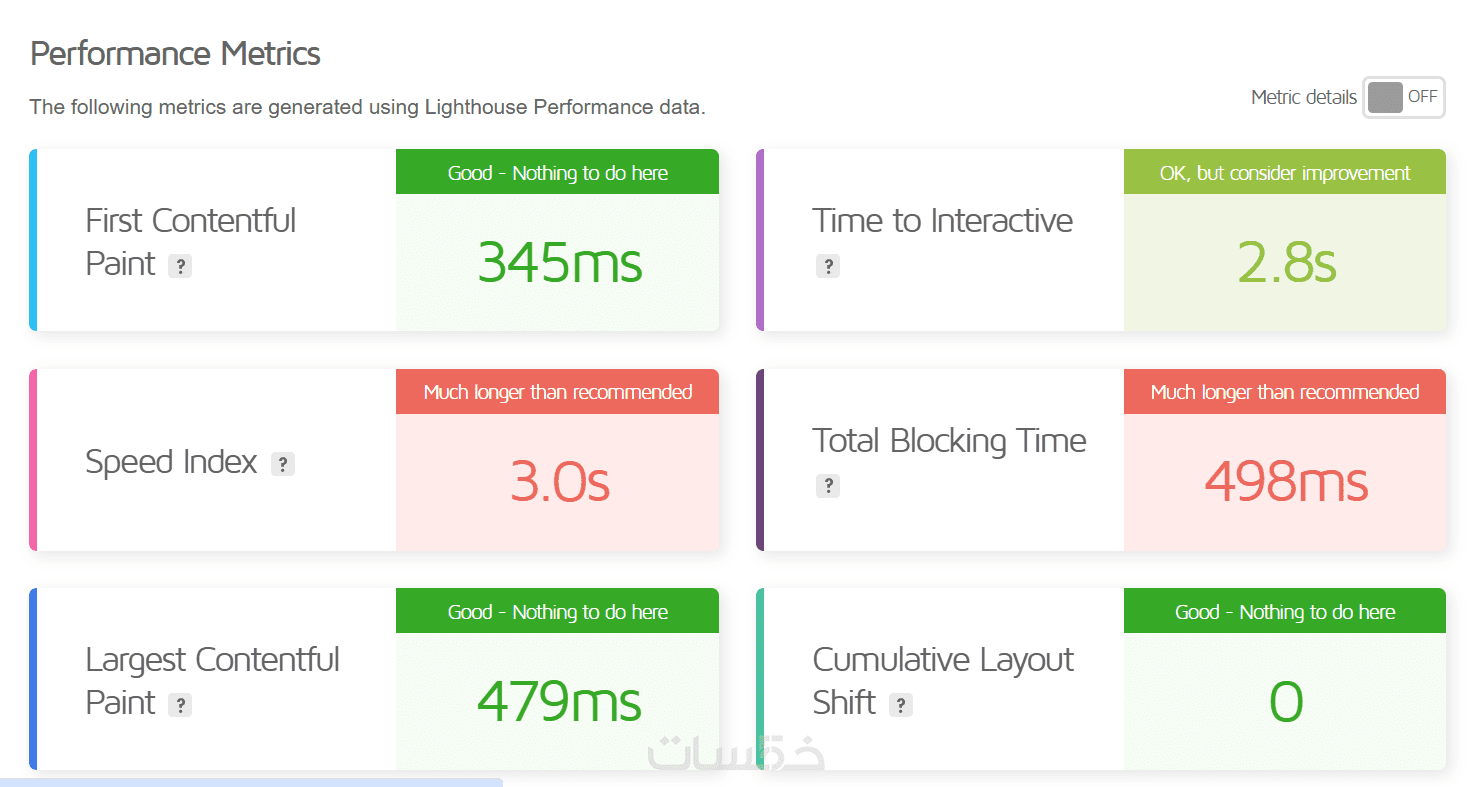Click the 'OK, but consider improvement' status banner

coord(1285,173)
